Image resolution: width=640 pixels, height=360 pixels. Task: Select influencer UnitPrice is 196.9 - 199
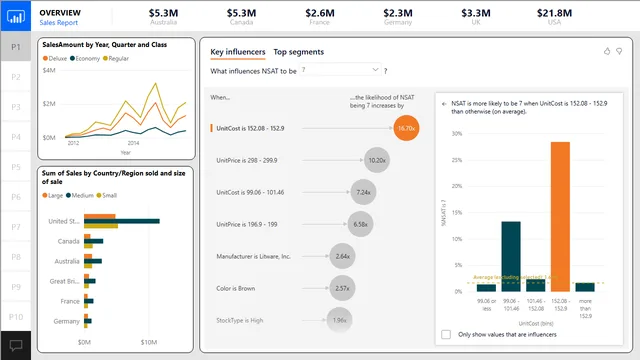click(x=247, y=224)
